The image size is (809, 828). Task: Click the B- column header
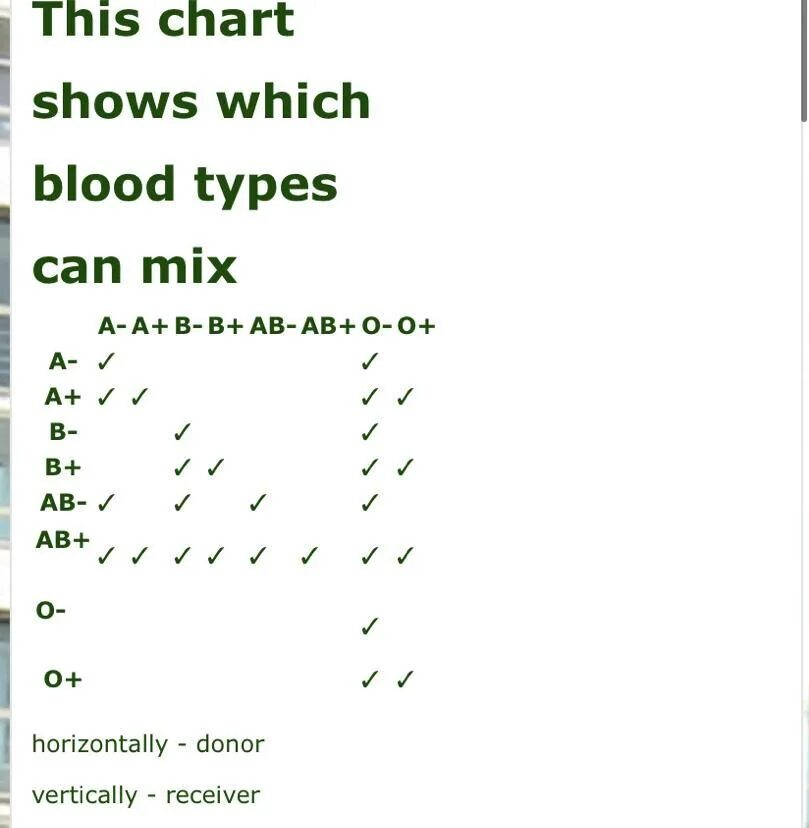pyautogui.click(x=188, y=326)
